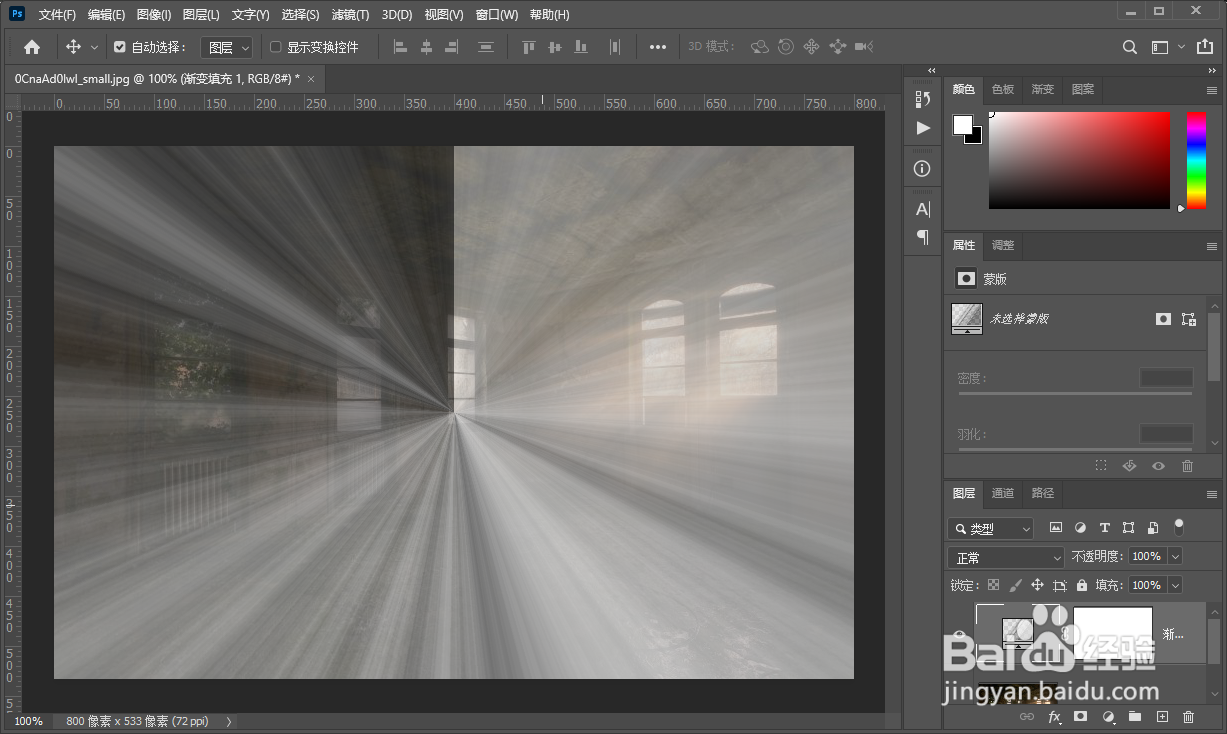Toggle lock image pixels brush

click(1015, 585)
